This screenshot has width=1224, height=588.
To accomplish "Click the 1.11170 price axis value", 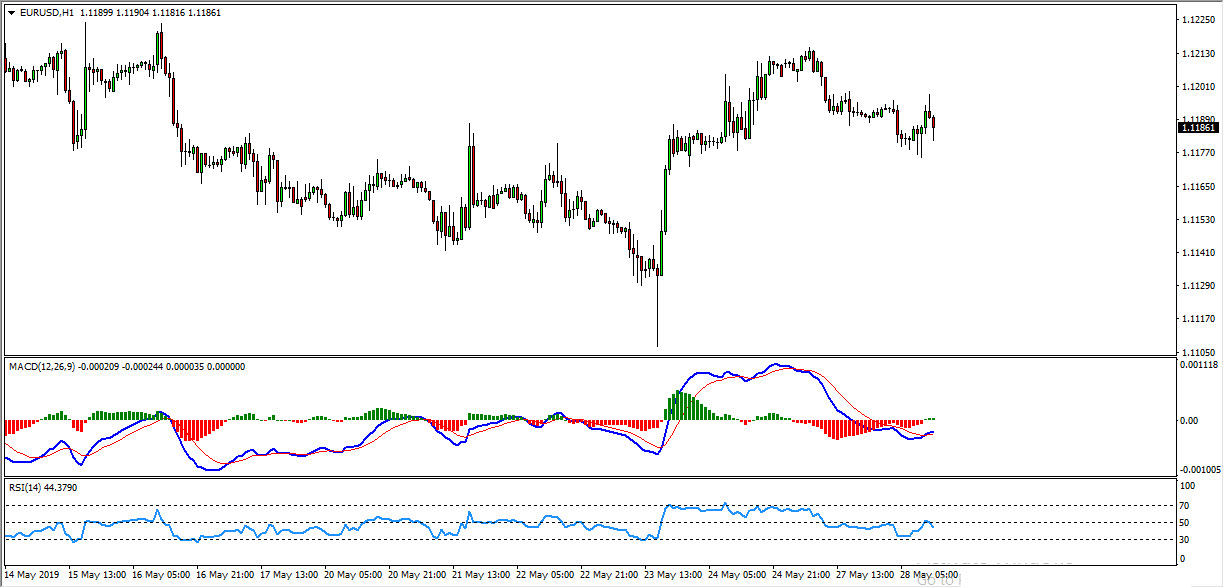I will pos(1198,319).
